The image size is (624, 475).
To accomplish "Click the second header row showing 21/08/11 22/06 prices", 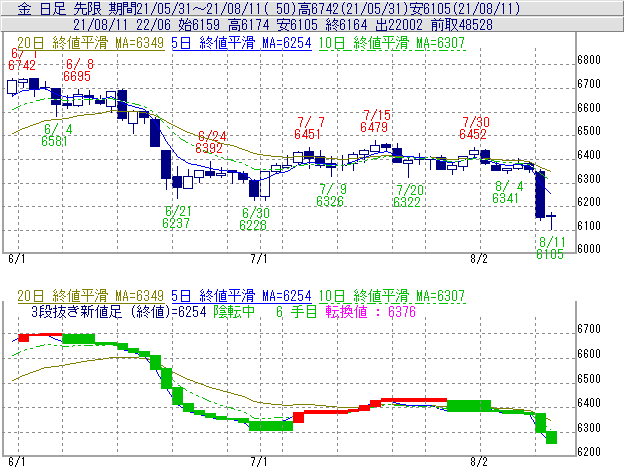I will (x=312, y=25).
